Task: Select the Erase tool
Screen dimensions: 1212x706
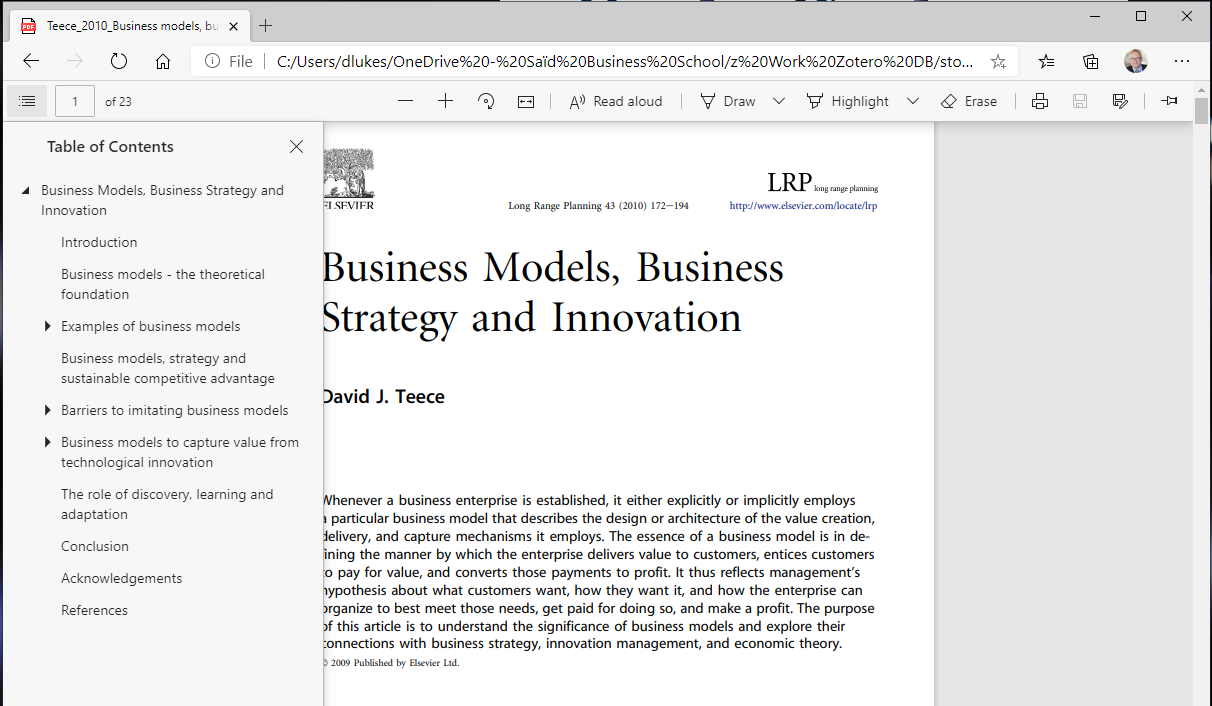Action: pyautogui.click(x=969, y=101)
